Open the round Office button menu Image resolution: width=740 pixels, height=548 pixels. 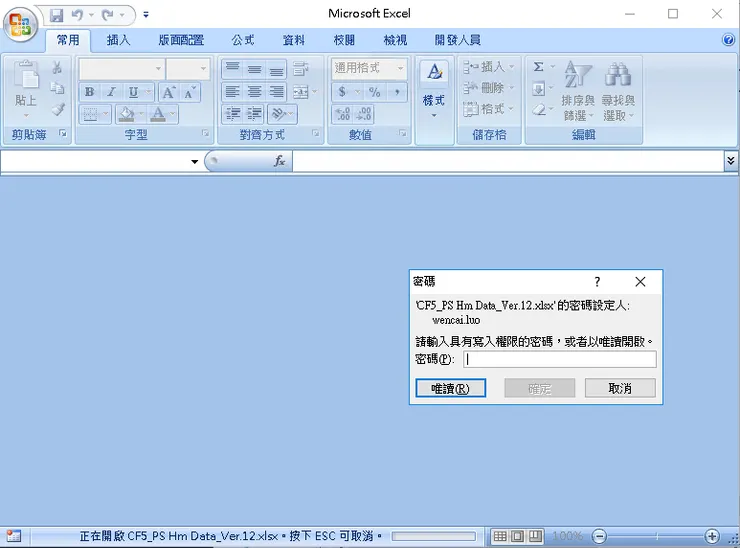coord(20,24)
